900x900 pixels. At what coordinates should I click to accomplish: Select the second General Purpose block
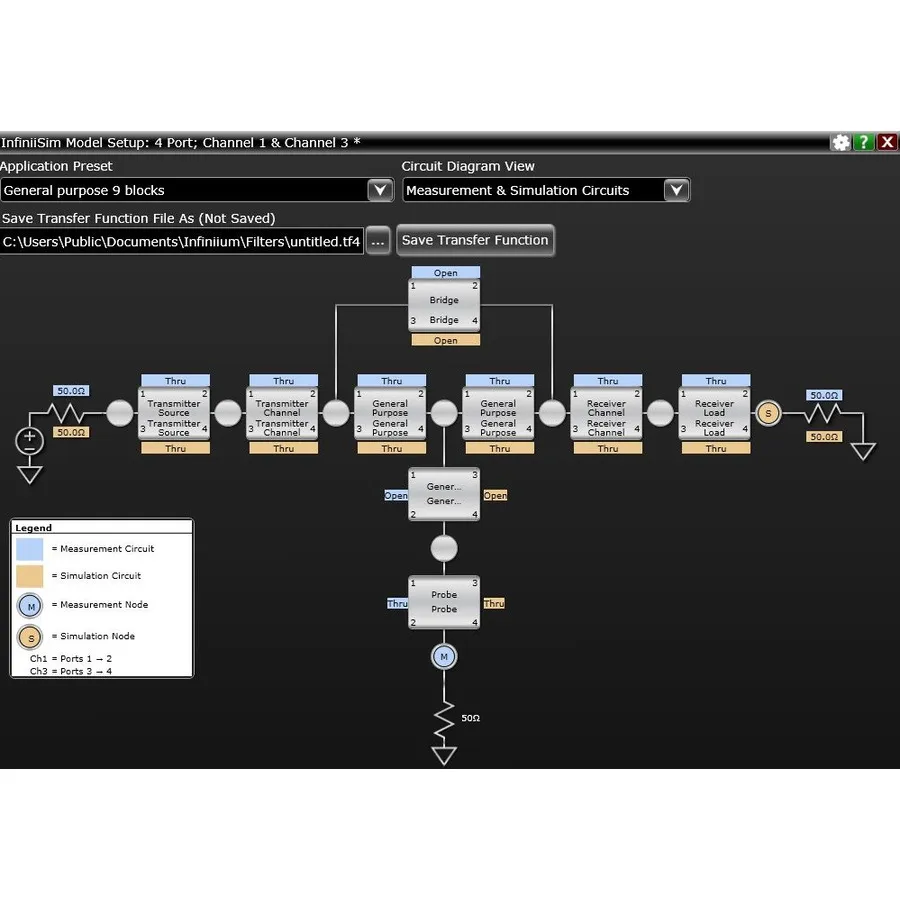point(498,413)
